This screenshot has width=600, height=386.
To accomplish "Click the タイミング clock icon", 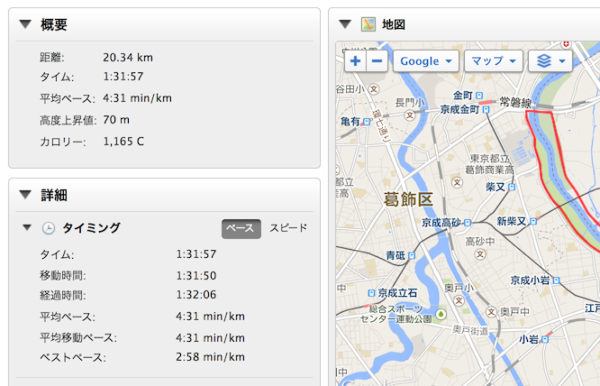I will pos(48,228).
